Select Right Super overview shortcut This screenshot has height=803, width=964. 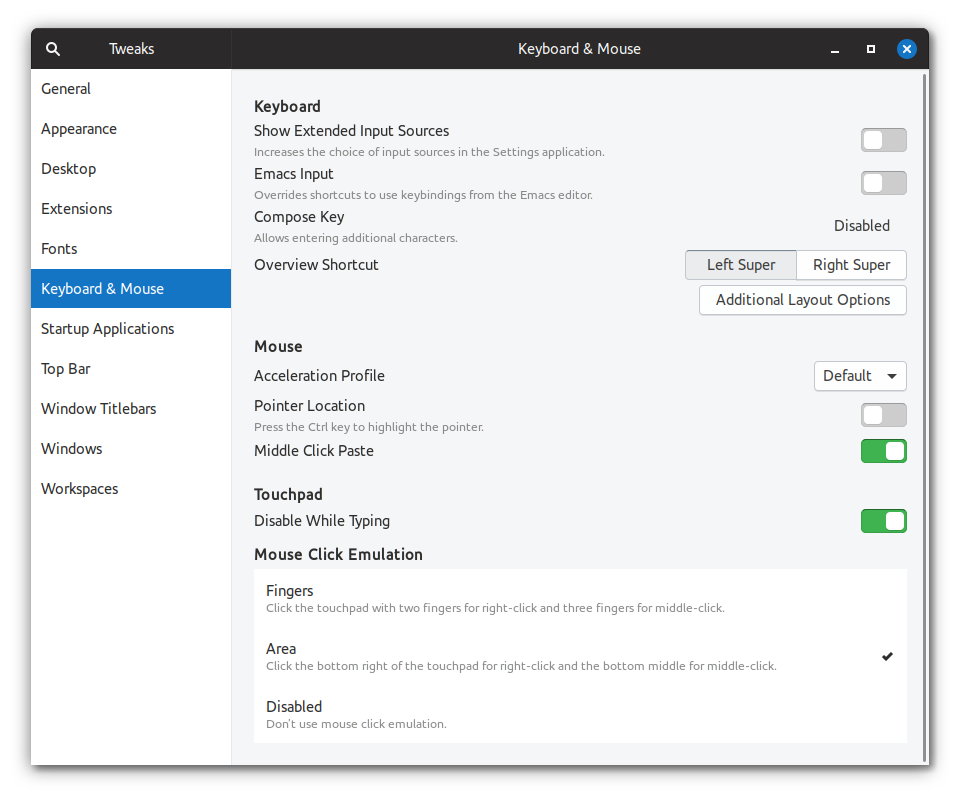(851, 265)
